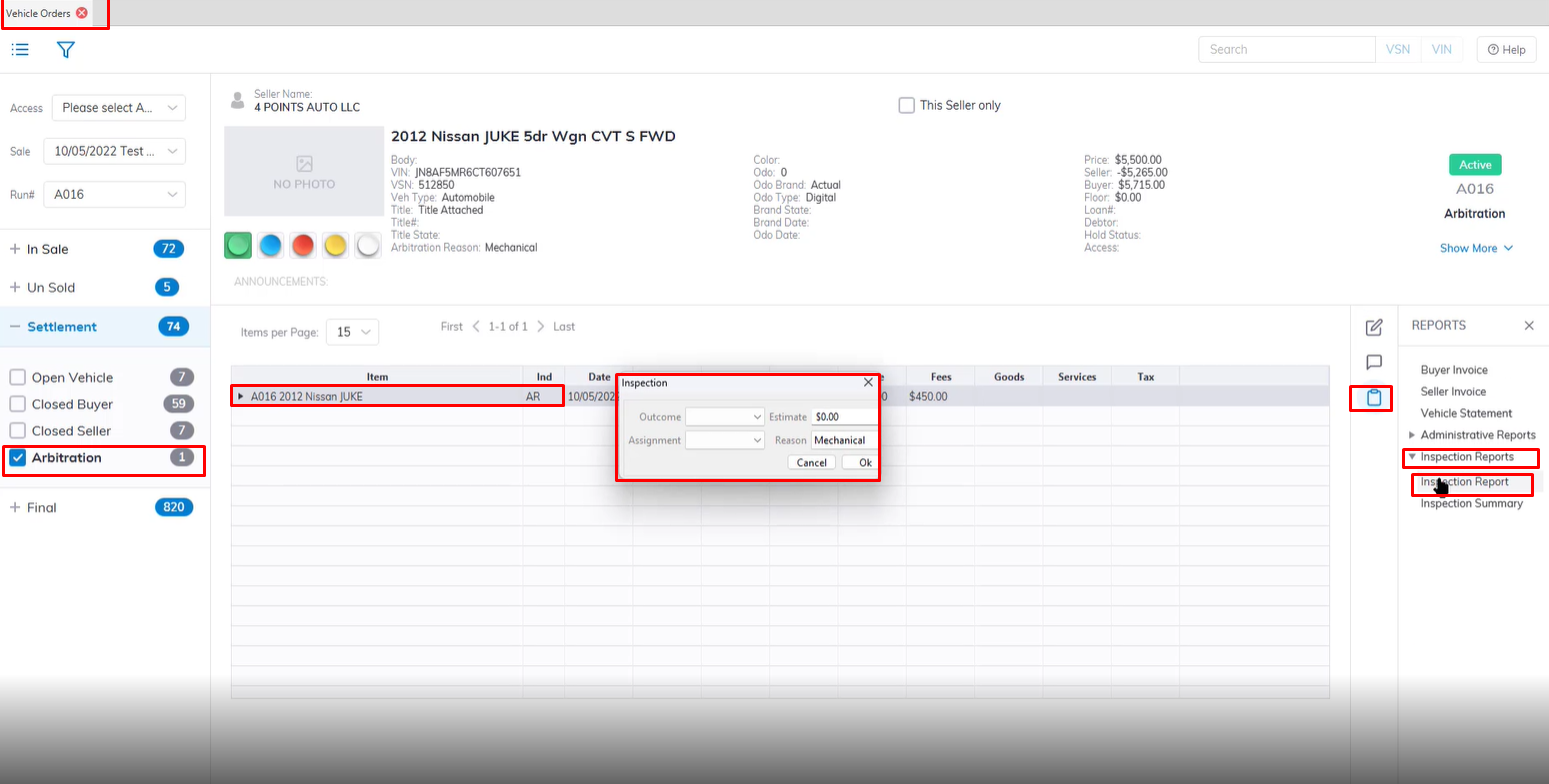Select the clipboard reports icon
The width and height of the screenshot is (1549, 784).
1374,398
